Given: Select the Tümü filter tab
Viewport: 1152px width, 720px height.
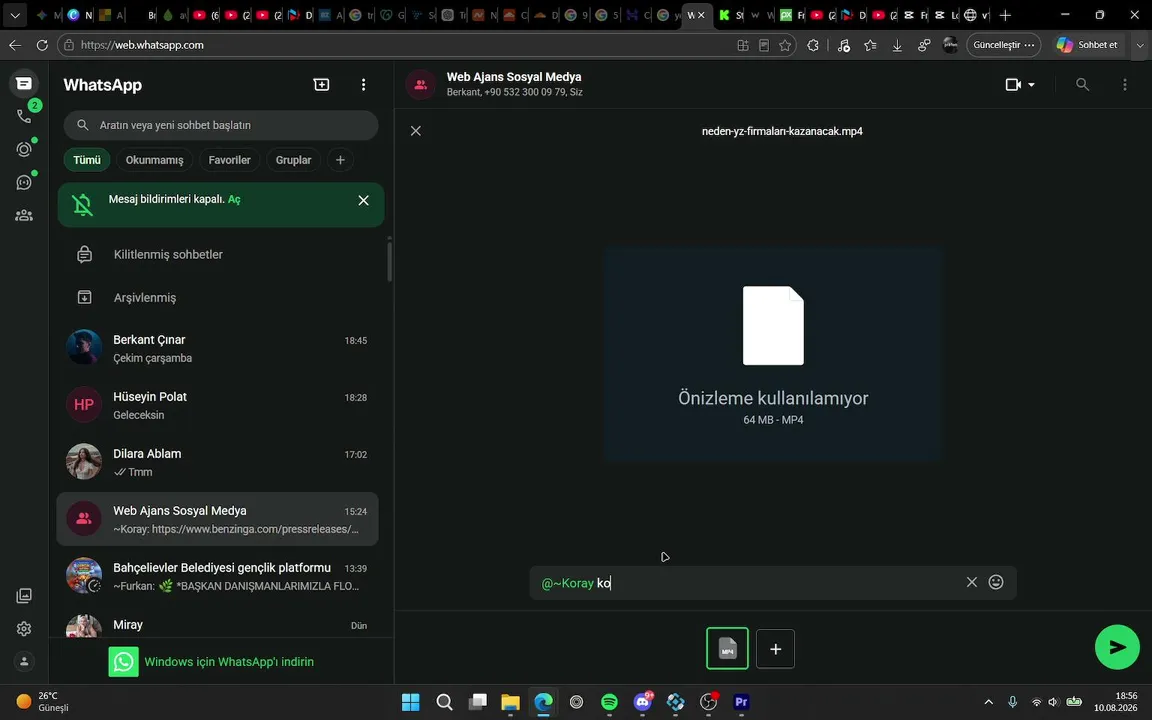Looking at the screenshot, I should point(87,159).
